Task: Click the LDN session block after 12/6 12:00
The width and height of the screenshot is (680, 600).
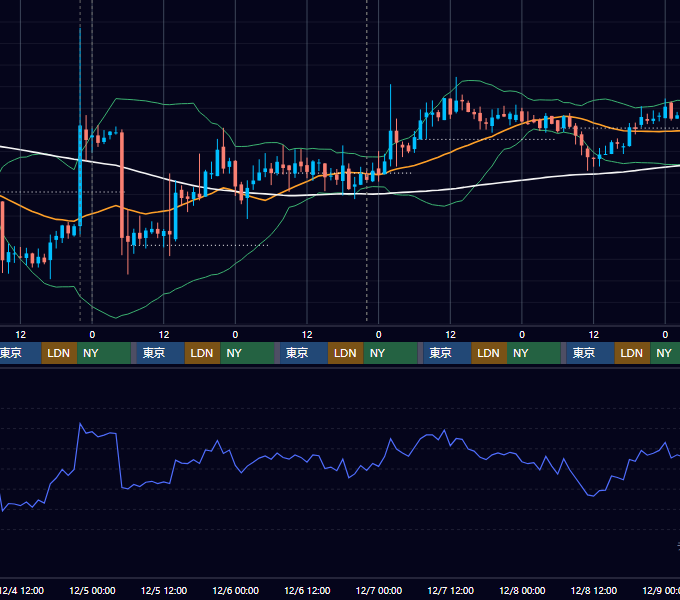Action: [x=346, y=353]
